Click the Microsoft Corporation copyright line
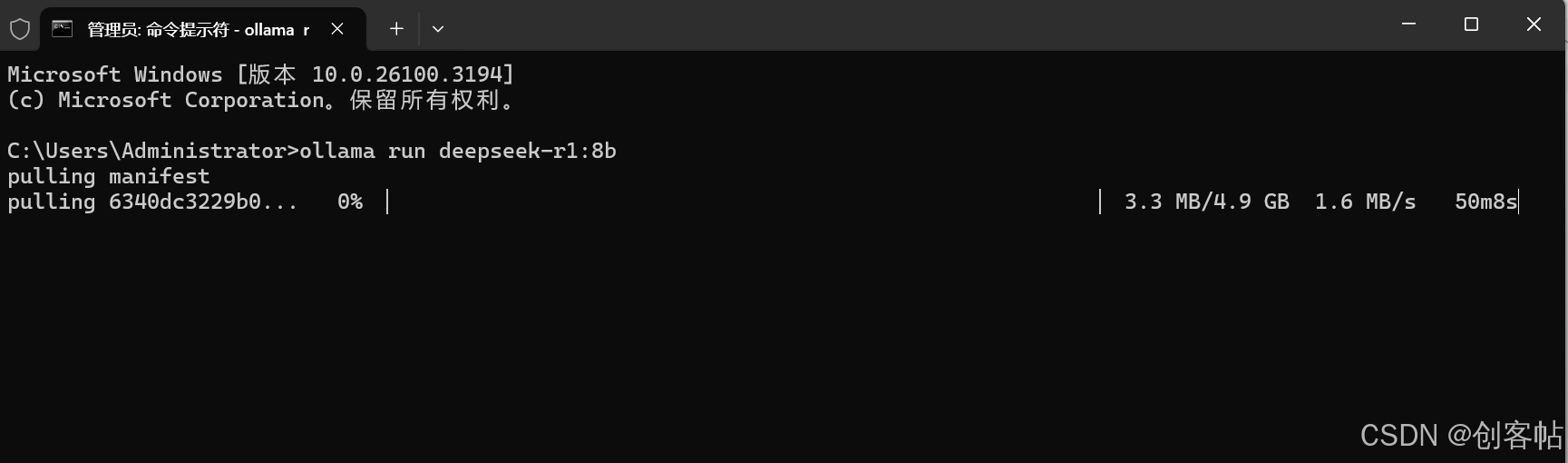This screenshot has width=1568, height=463. click(x=261, y=100)
